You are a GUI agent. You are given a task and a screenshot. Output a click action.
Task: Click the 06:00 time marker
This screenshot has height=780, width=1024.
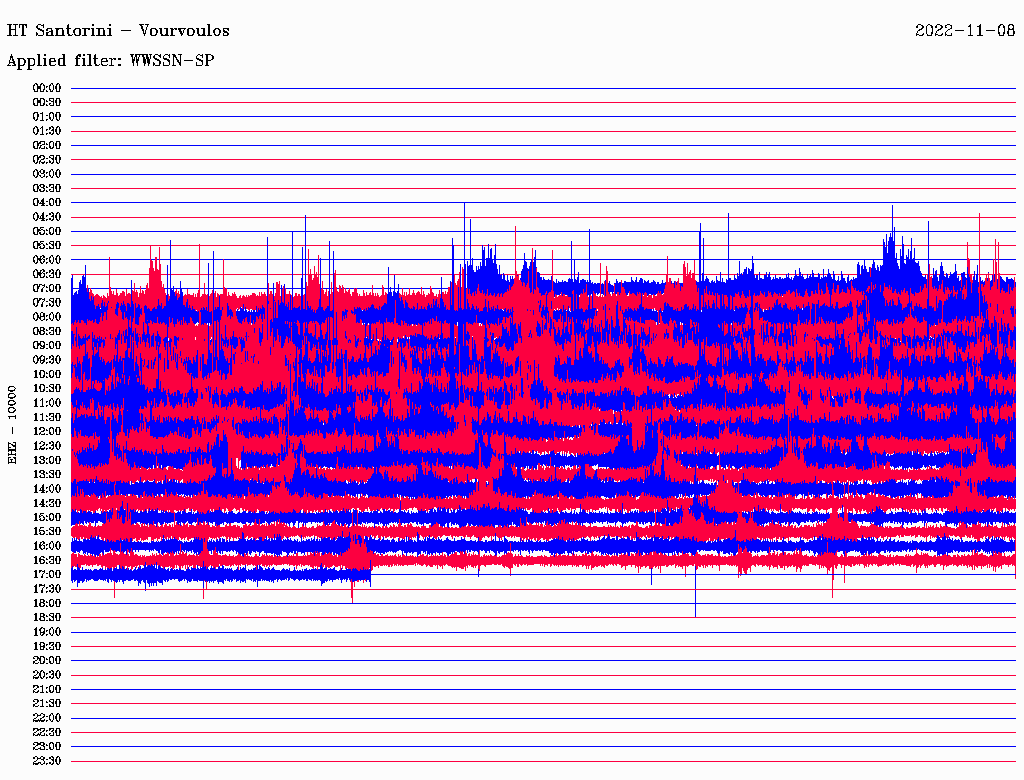(x=47, y=260)
